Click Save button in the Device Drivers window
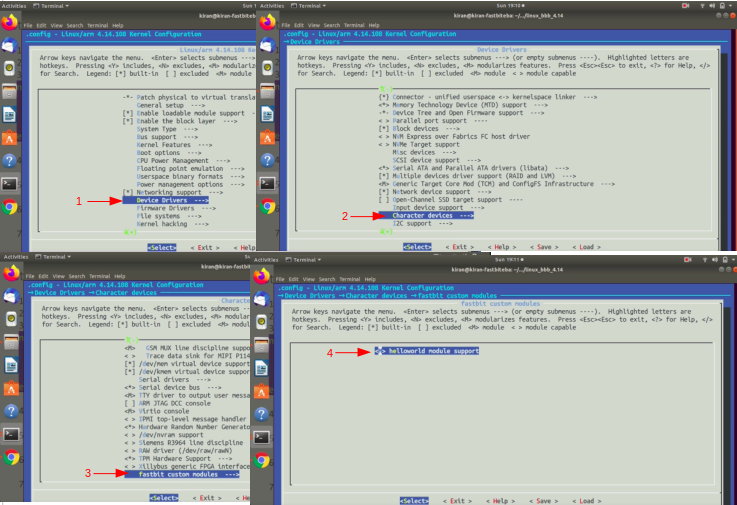737x505 pixels. click(544, 247)
